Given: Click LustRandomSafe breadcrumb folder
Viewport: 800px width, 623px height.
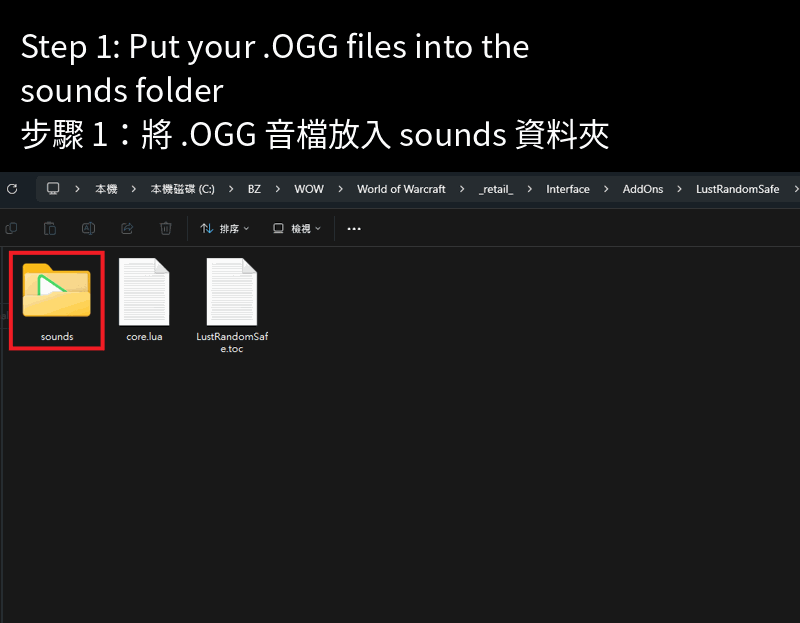Looking at the screenshot, I should (738, 189).
